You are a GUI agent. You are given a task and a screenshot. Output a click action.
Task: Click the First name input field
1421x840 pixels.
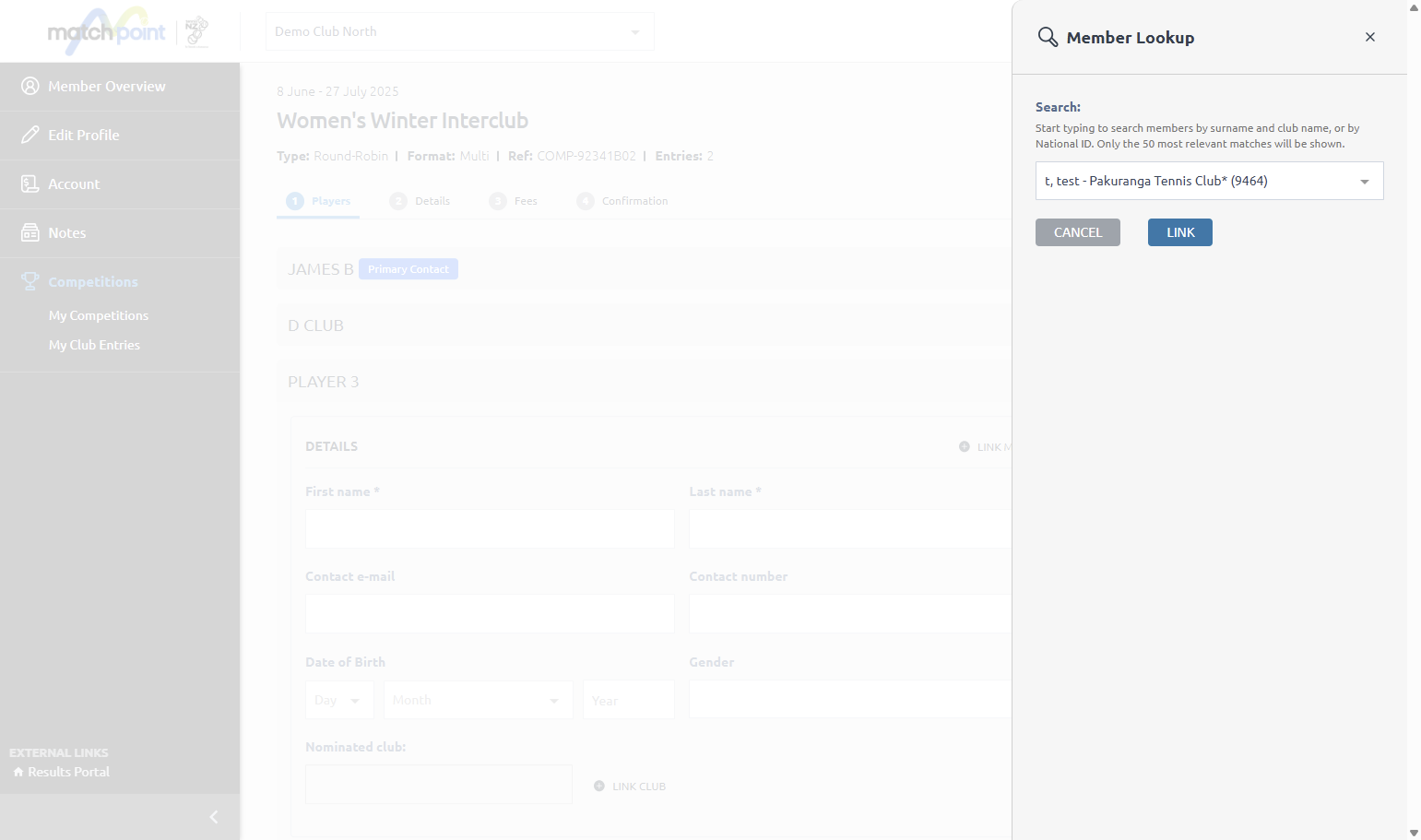pos(490,529)
